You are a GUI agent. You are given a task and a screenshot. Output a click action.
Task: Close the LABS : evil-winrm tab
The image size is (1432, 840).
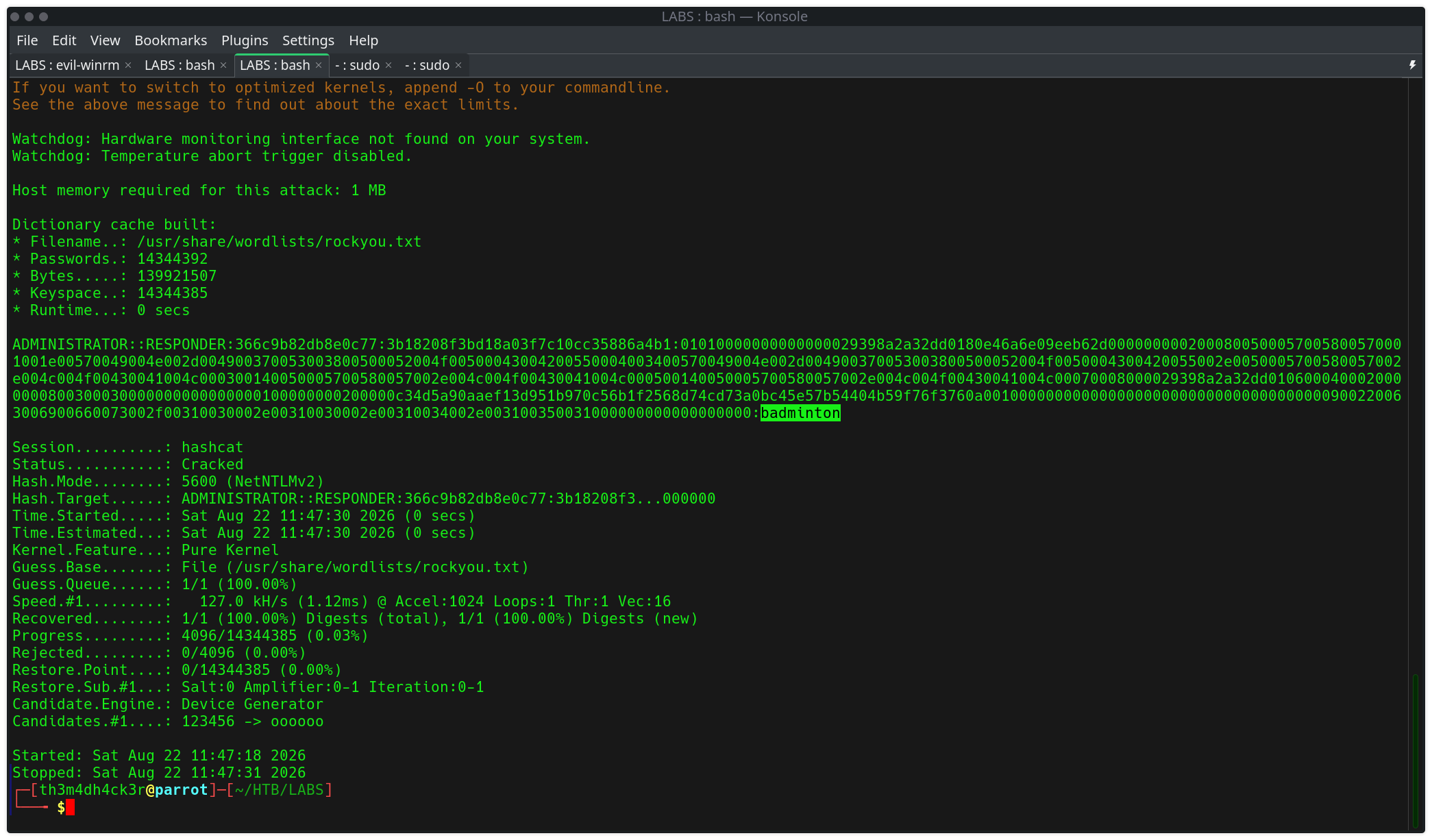127,65
